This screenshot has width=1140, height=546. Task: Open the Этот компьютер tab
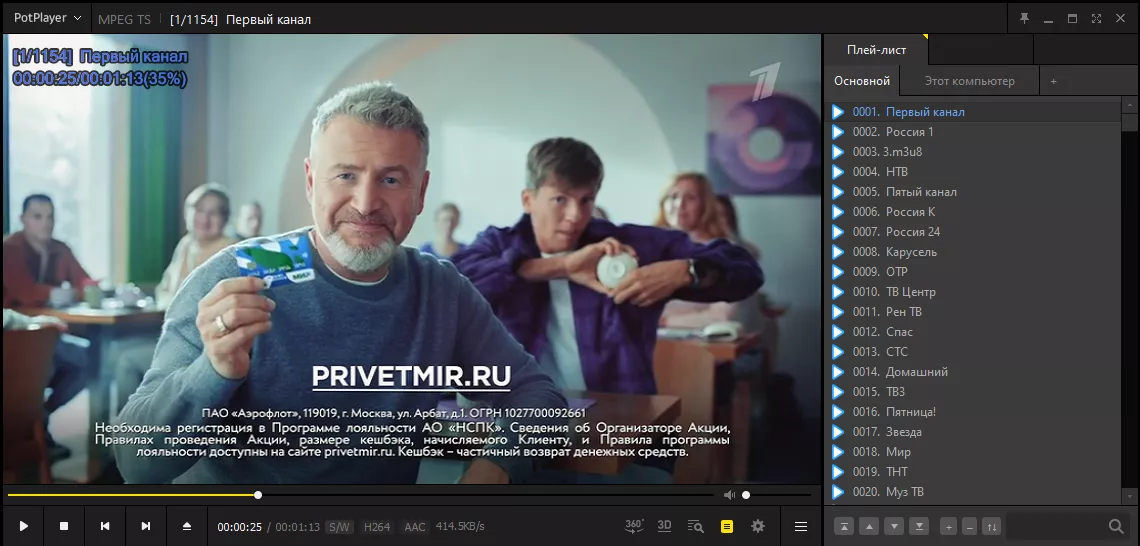pyautogui.click(x=969, y=81)
